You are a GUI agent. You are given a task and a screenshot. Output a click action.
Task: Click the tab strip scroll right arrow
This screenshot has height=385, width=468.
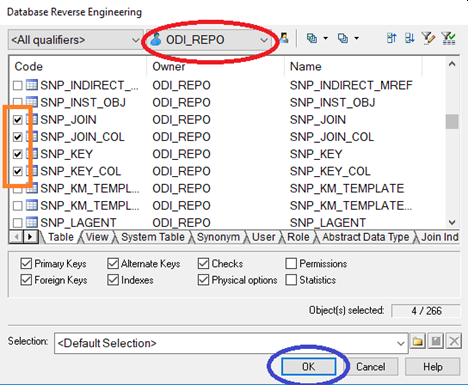(x=30, y=237)
